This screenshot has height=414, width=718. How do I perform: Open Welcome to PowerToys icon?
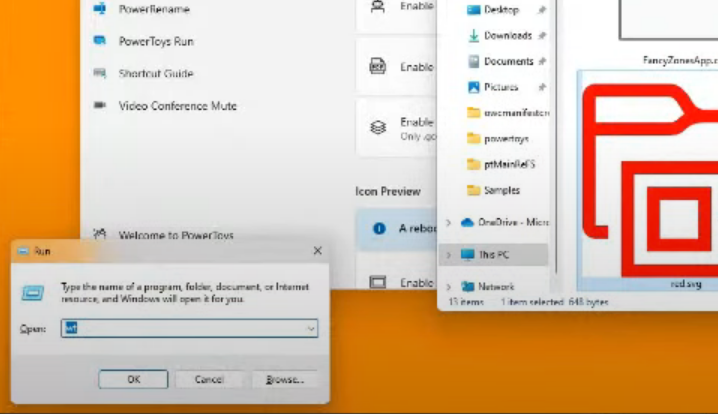100,234
